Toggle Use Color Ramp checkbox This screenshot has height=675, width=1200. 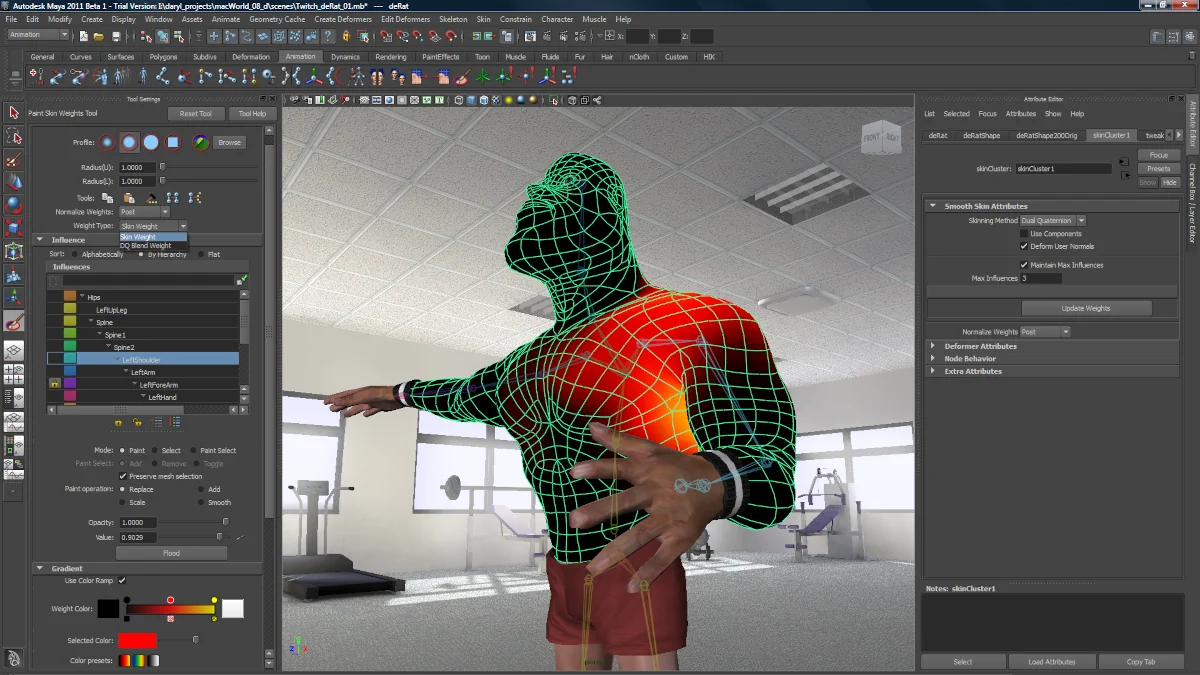pos(122,580)
